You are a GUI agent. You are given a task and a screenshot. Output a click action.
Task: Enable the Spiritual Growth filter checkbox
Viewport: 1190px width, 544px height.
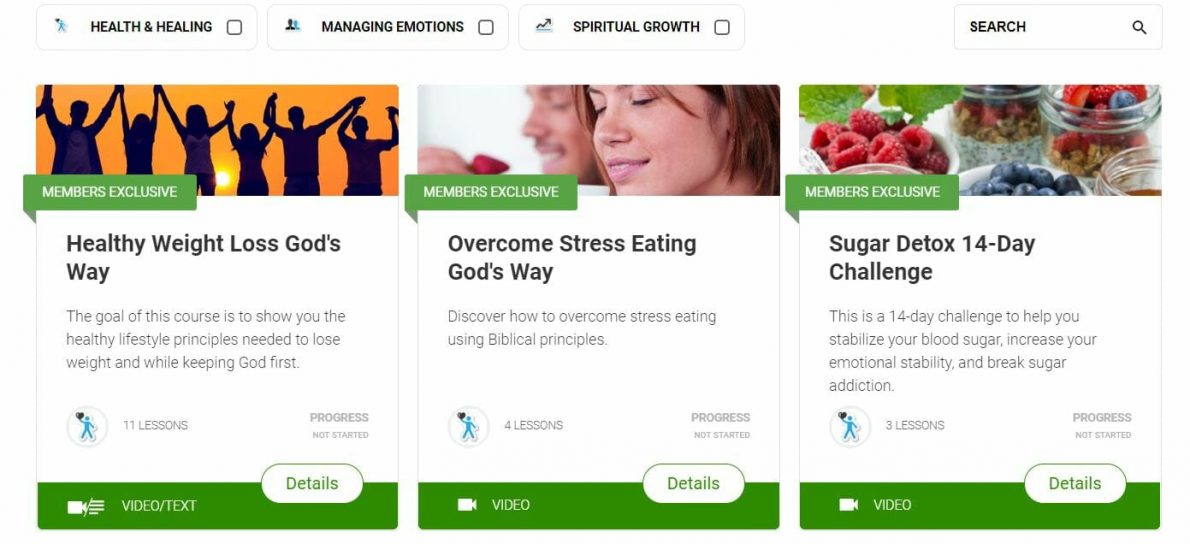[722, 27]
